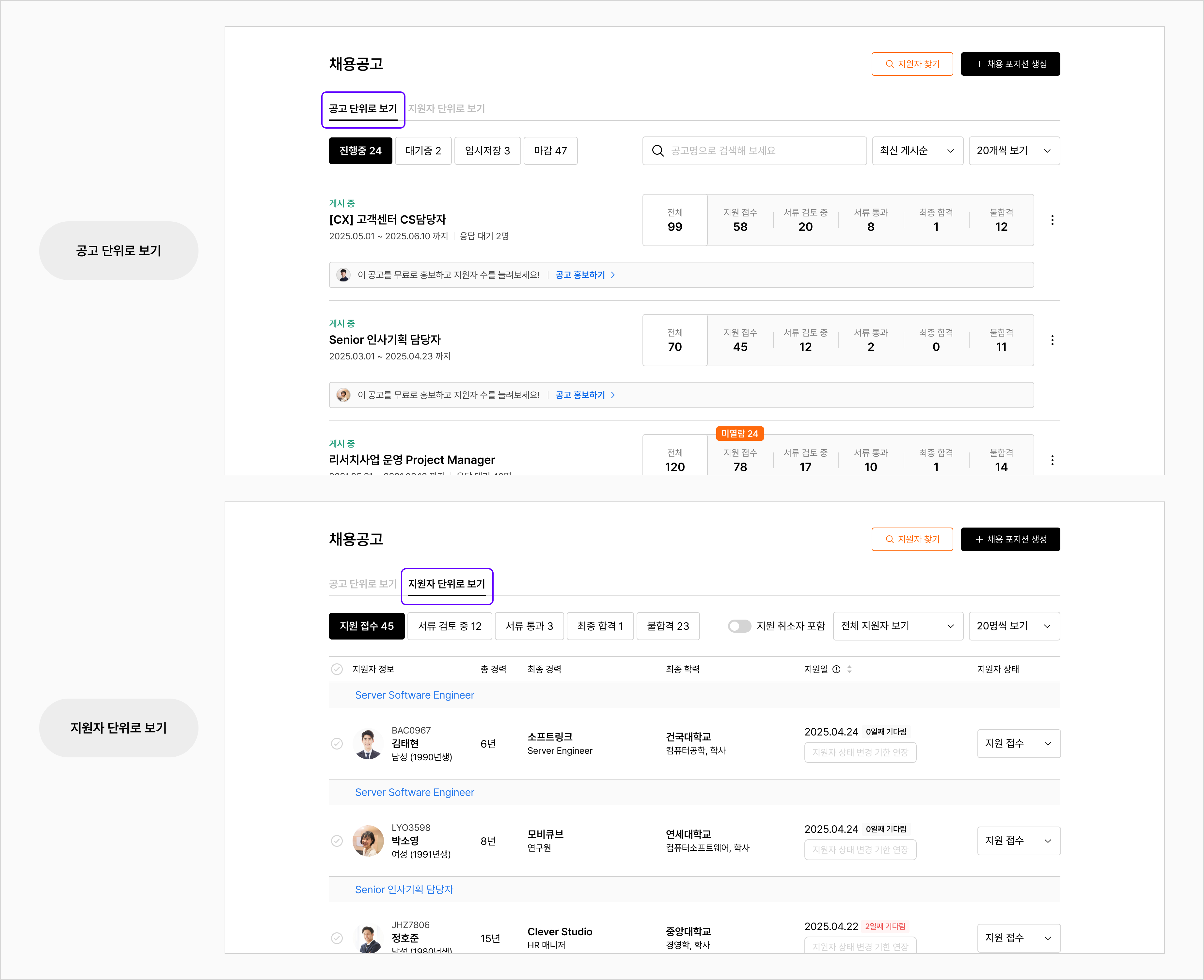Open 김태현's 지원 접수 status dropdown

1018,743
